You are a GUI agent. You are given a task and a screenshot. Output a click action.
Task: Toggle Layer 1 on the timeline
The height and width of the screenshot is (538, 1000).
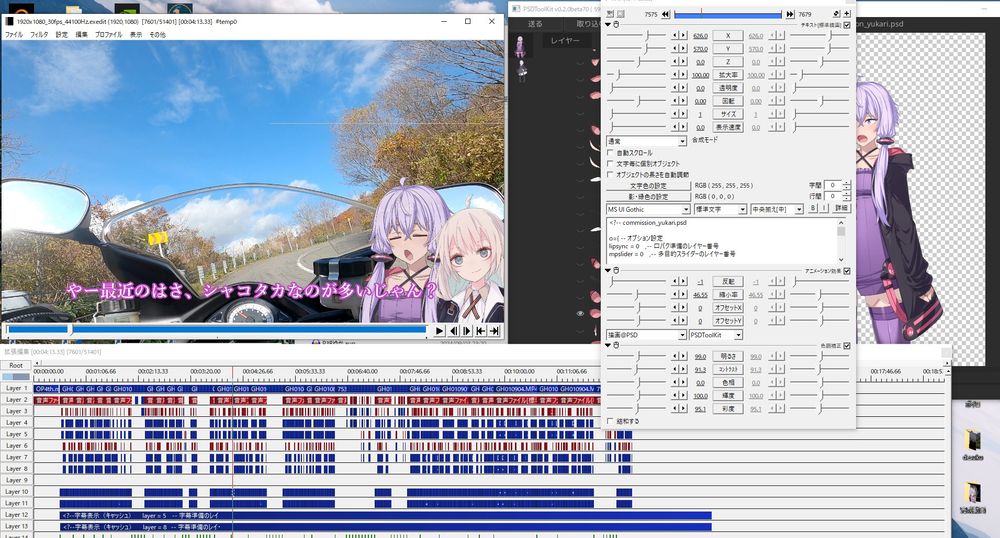pos(17,388)
